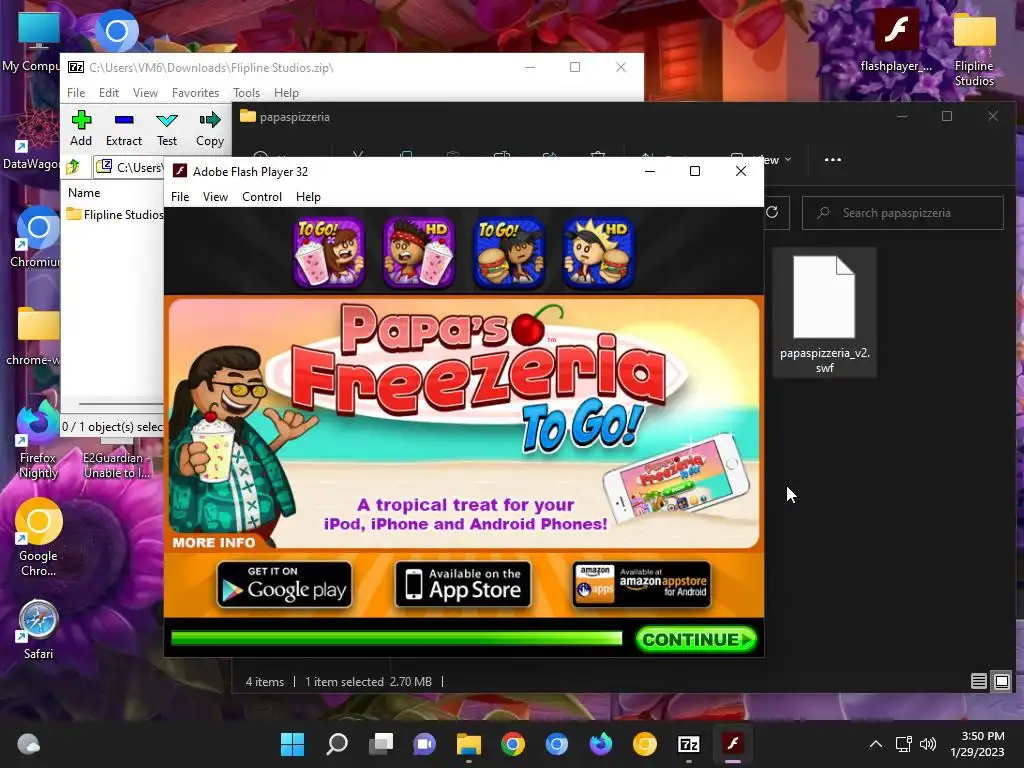Open the Firefox Nightly desktop shortcut
The image size is (1024, 768).
click(x=38, y=440)
